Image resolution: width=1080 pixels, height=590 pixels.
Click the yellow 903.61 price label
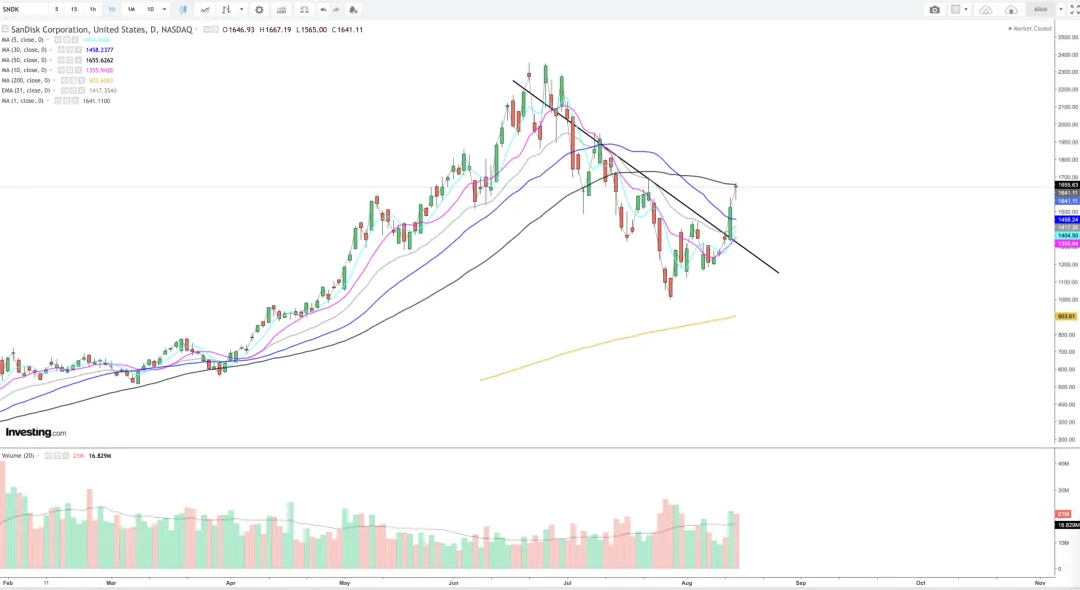click(x=1066, y=317)
